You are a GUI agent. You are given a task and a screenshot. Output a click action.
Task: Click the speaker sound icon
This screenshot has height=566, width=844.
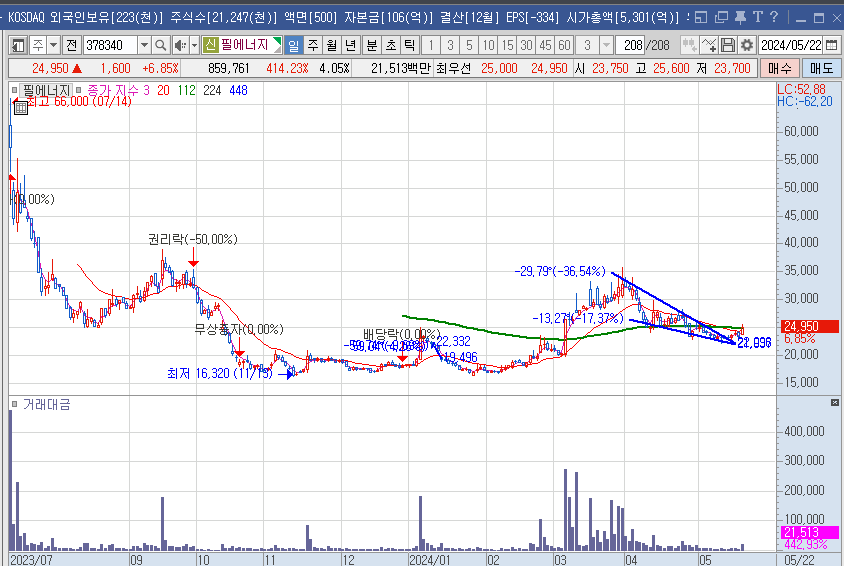(180, 45)
